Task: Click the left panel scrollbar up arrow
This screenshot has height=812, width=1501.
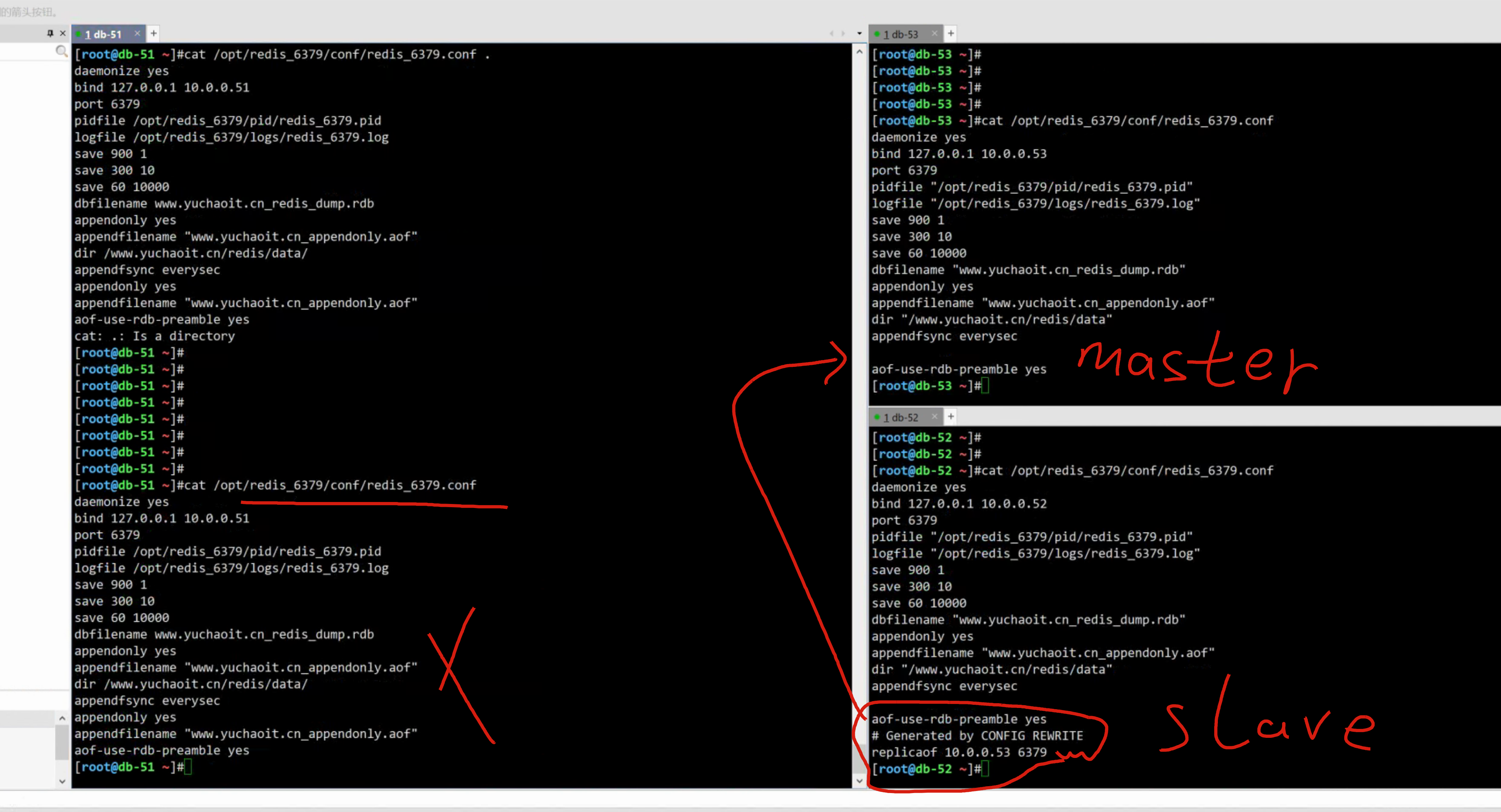Action: point(63,719)
